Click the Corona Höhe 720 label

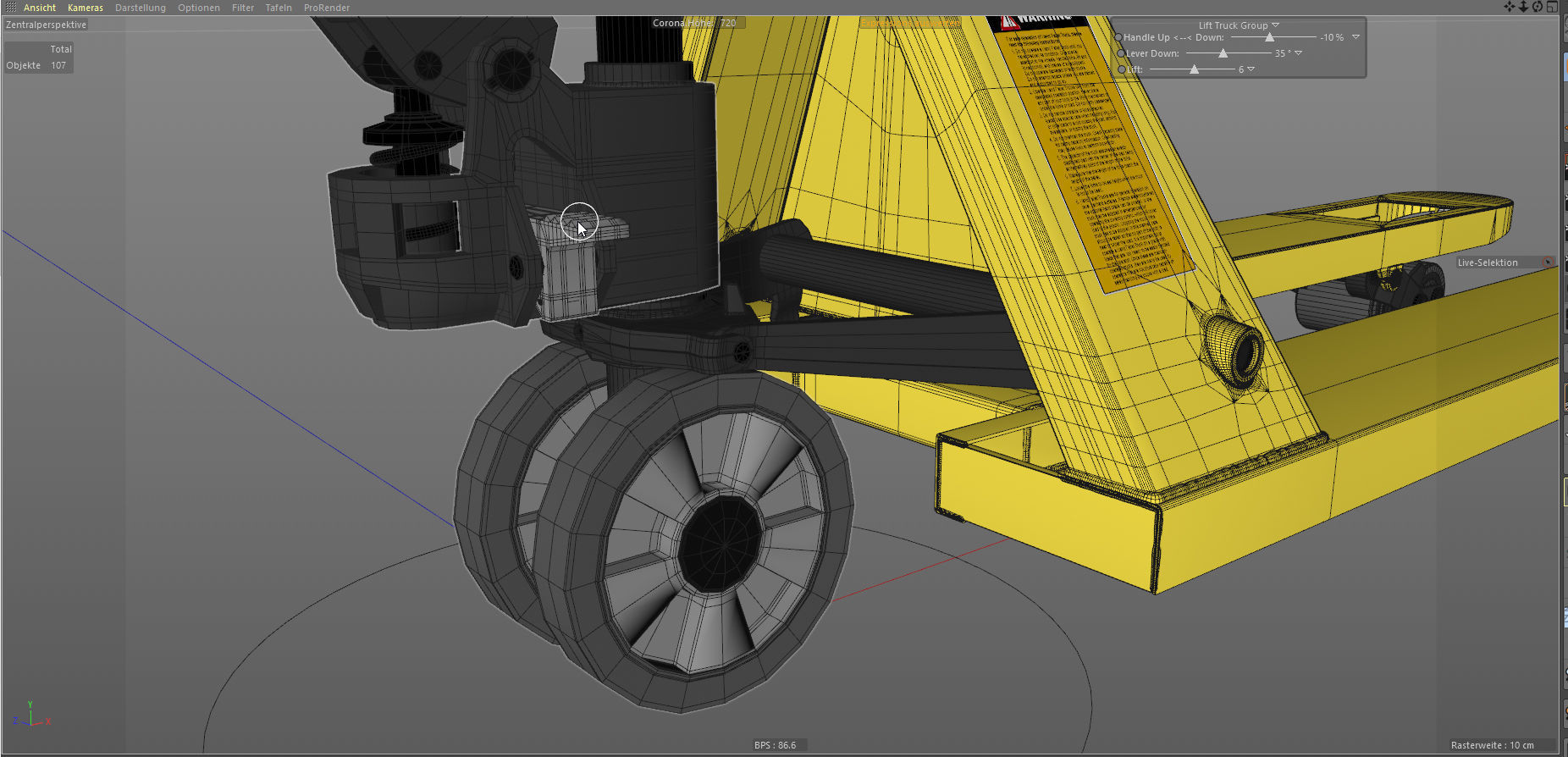(x=694, y=23)
